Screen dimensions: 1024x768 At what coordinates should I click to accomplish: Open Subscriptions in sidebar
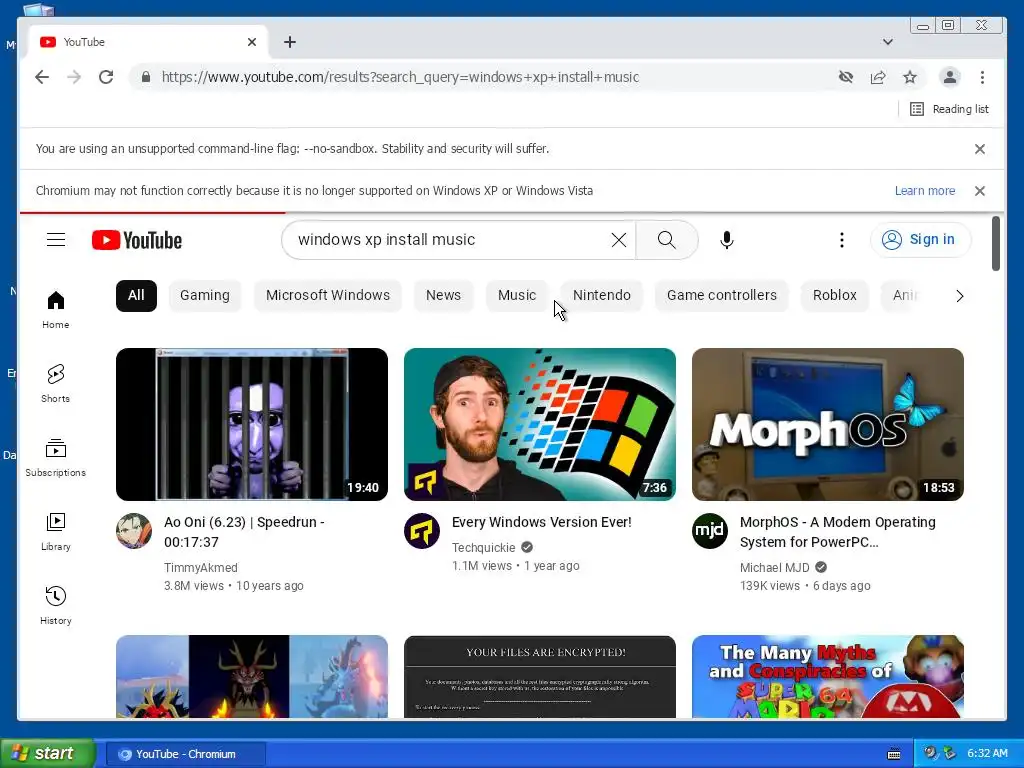(56, 458)
